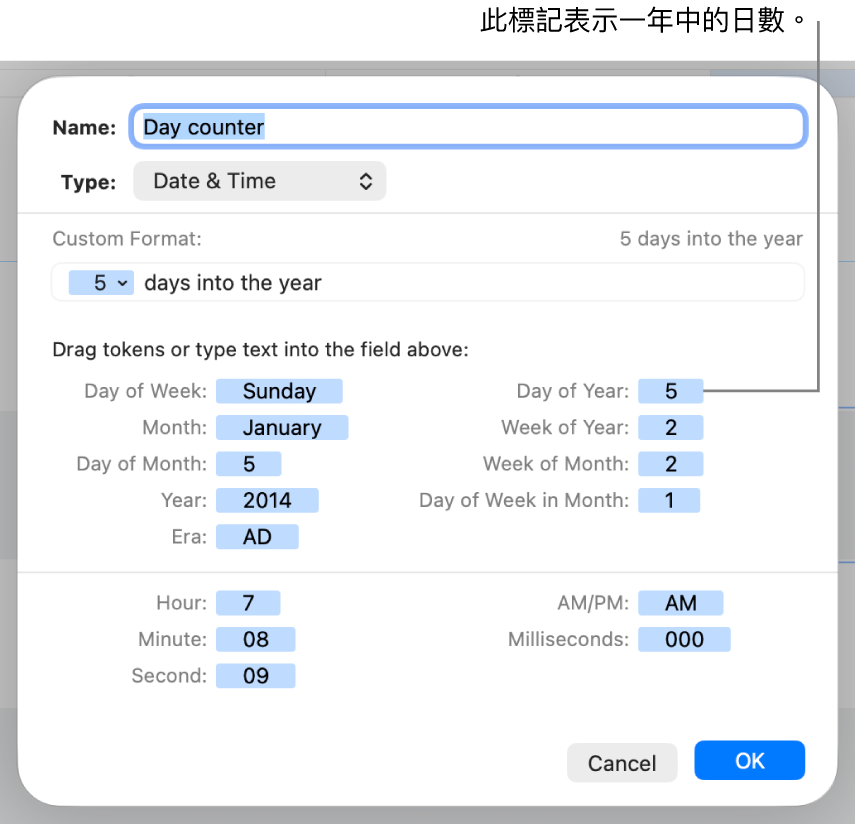Click the AM/PM token
The image size is (857, 825).
680,603
